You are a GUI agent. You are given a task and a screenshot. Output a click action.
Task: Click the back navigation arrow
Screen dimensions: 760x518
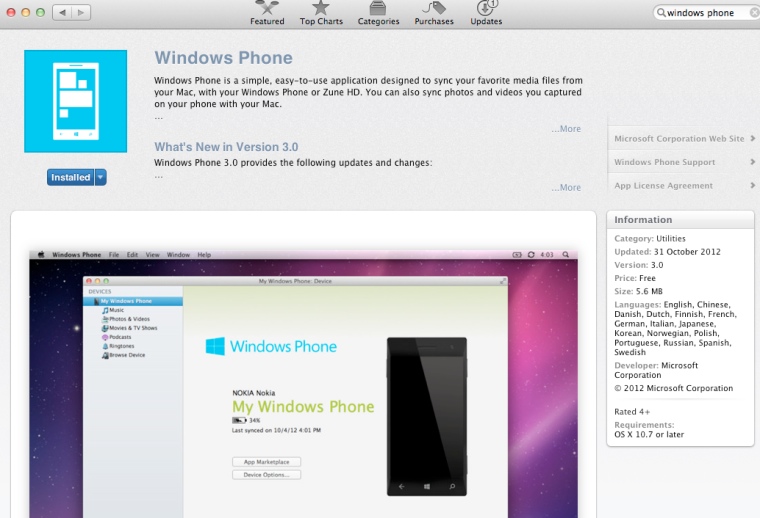pos(62,13)
